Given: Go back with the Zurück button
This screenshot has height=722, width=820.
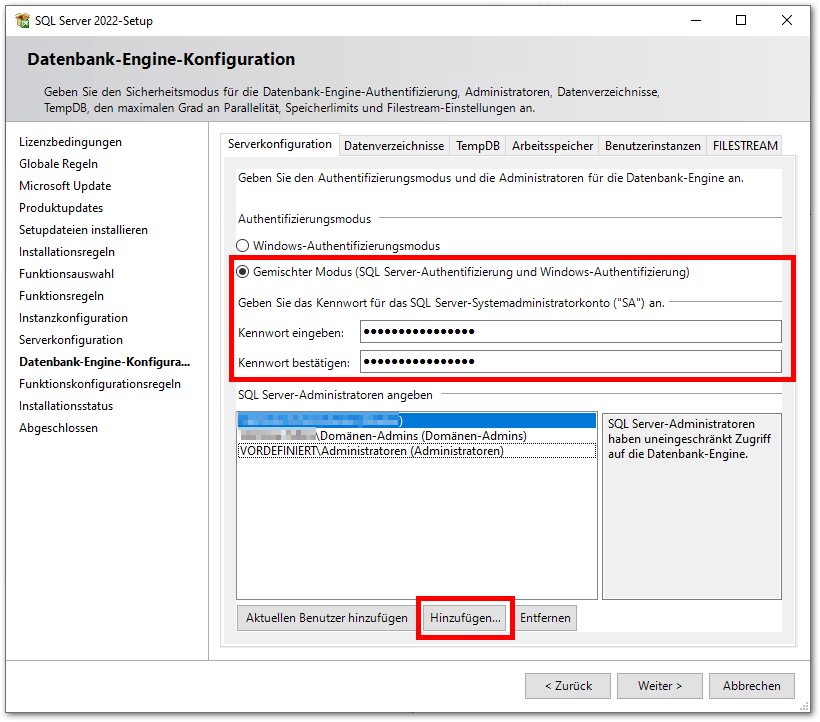Looking at the screenshot, I should [568, 686].
